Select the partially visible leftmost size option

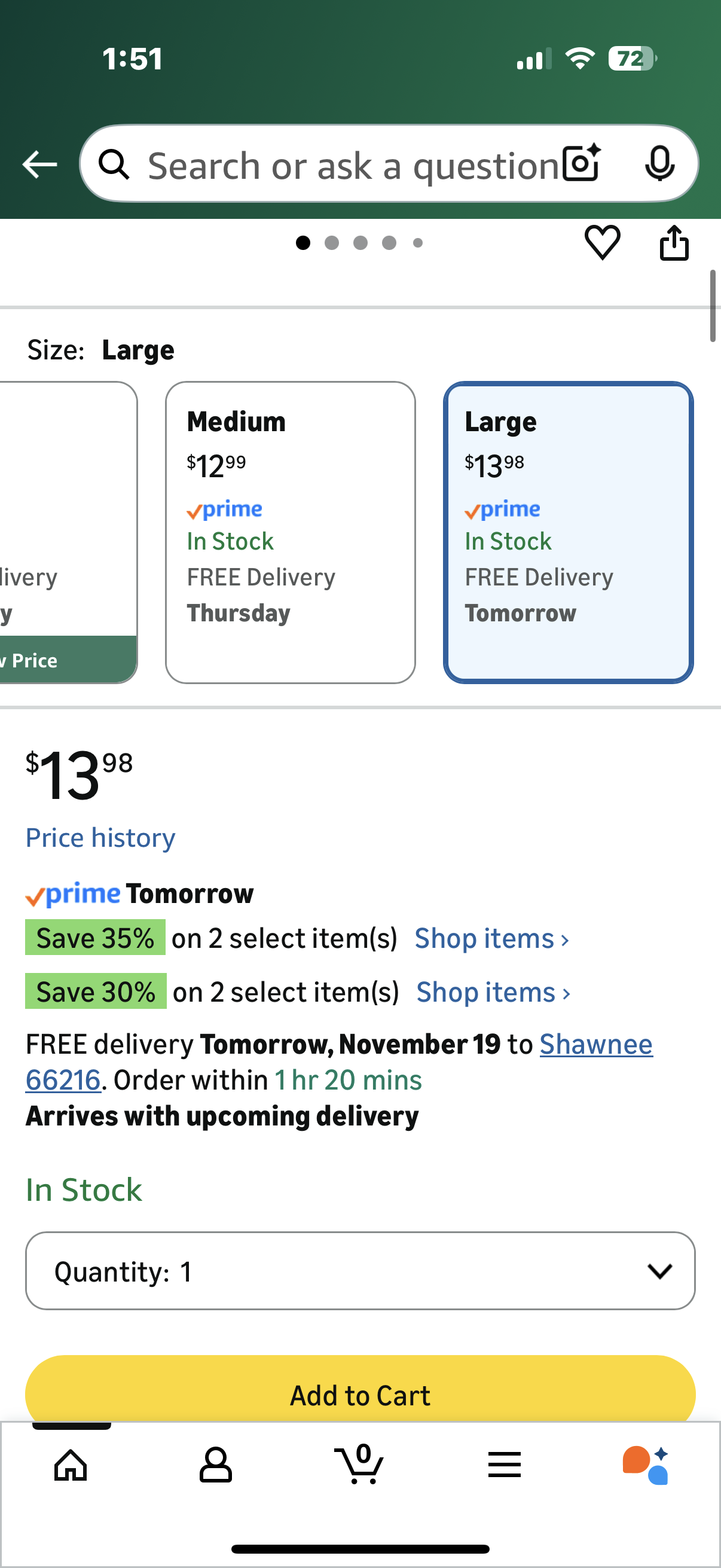point(67,532)
